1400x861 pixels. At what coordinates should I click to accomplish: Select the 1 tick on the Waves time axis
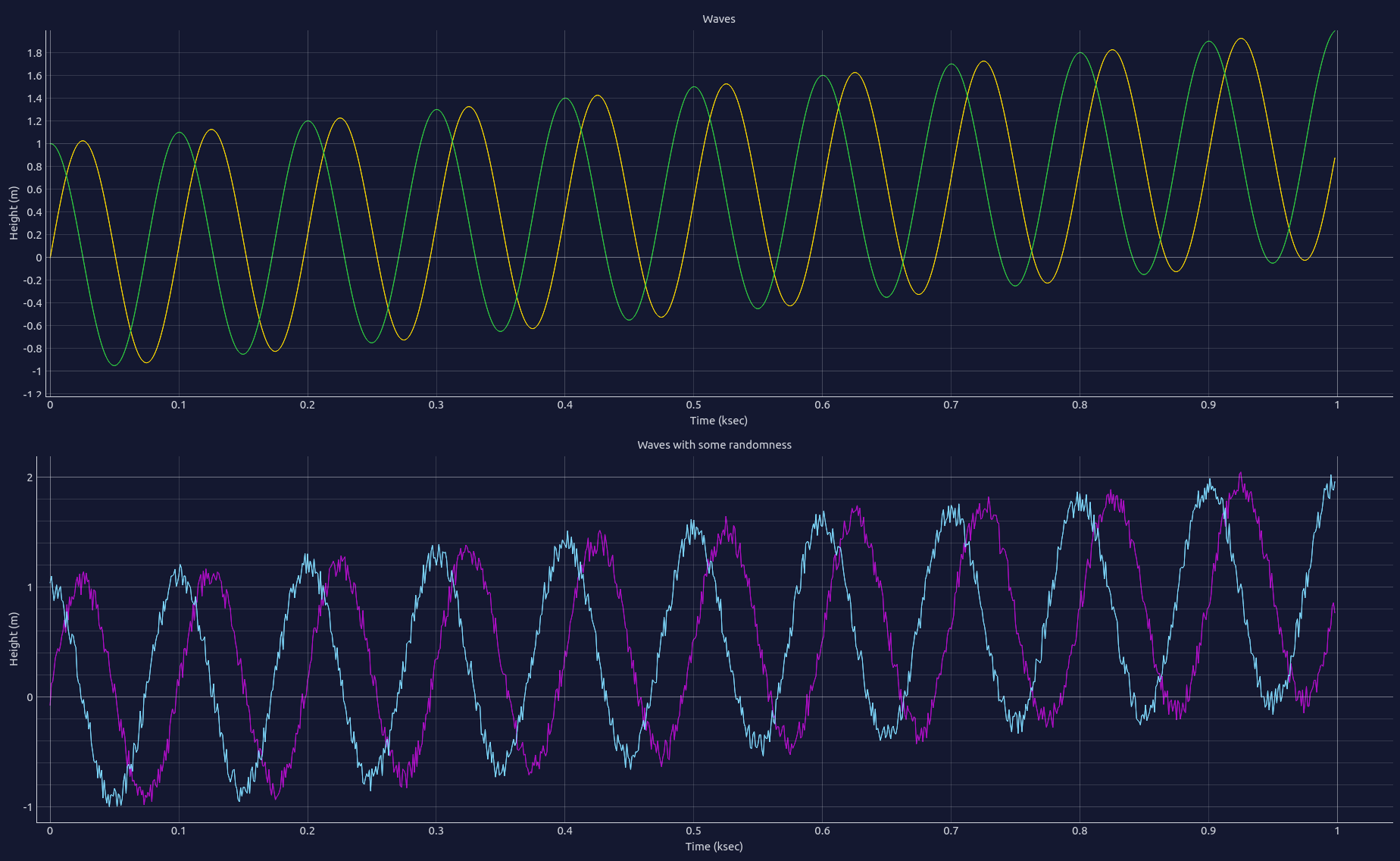(x=1337, y=405)
